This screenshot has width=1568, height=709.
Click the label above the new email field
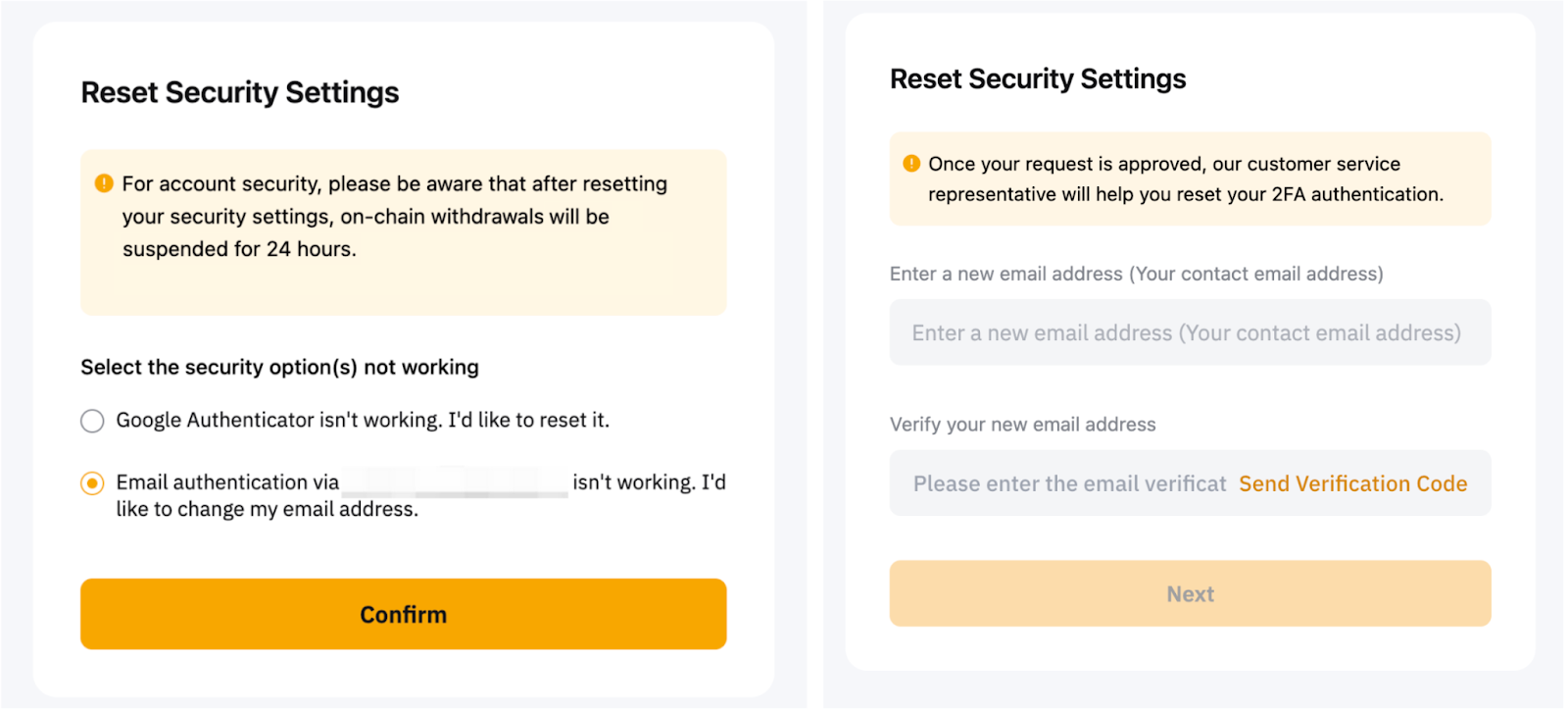(x=1136, y=274)
